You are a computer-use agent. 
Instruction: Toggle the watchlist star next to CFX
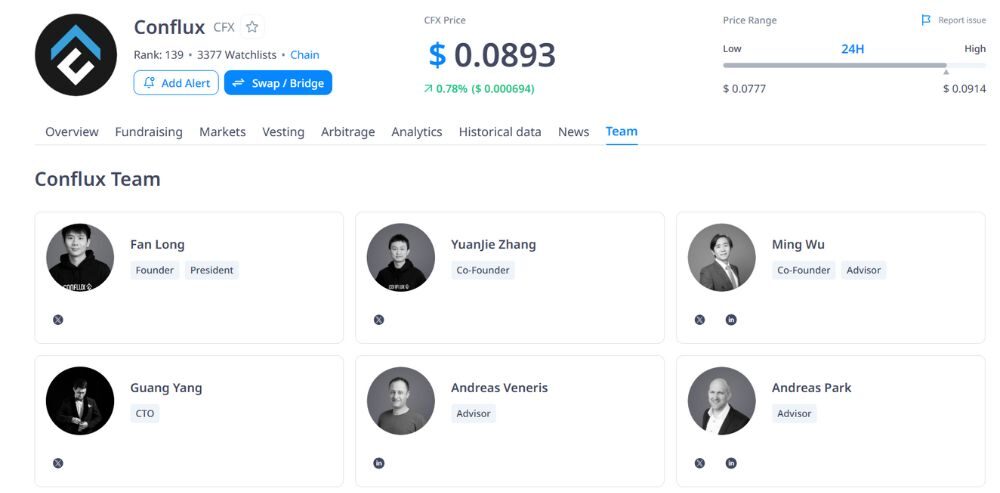[x=252, y=28]
